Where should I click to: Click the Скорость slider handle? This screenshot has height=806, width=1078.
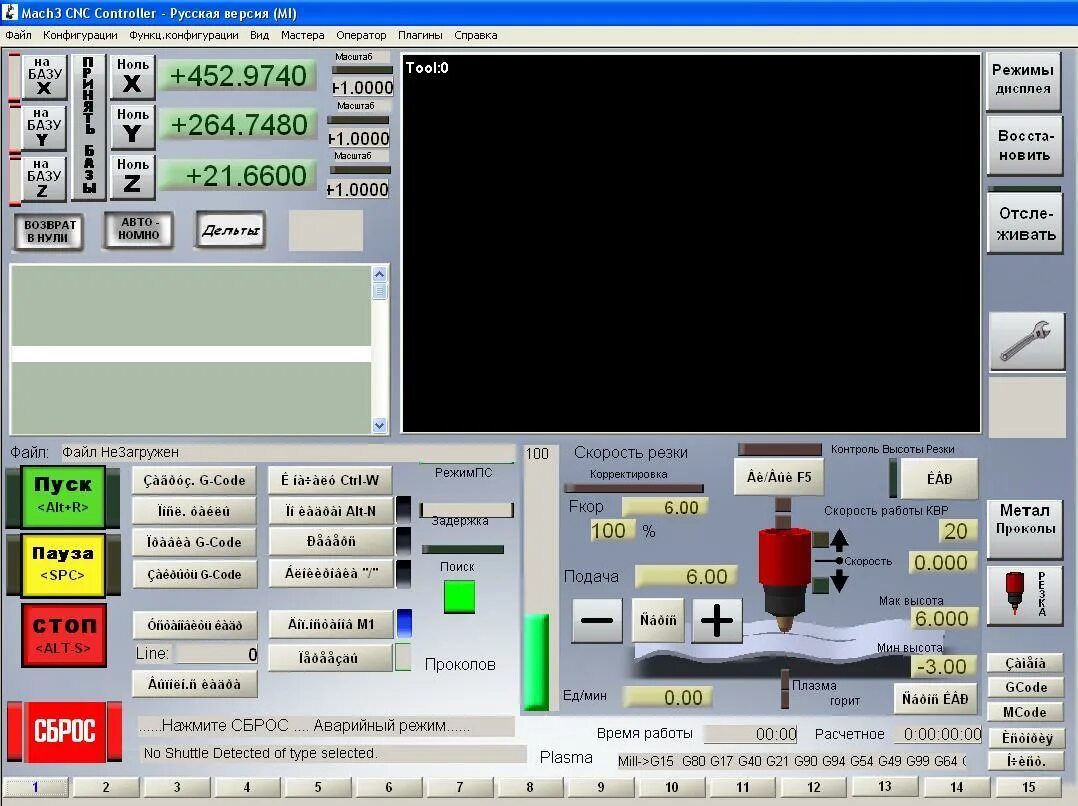tap(839, 561)
